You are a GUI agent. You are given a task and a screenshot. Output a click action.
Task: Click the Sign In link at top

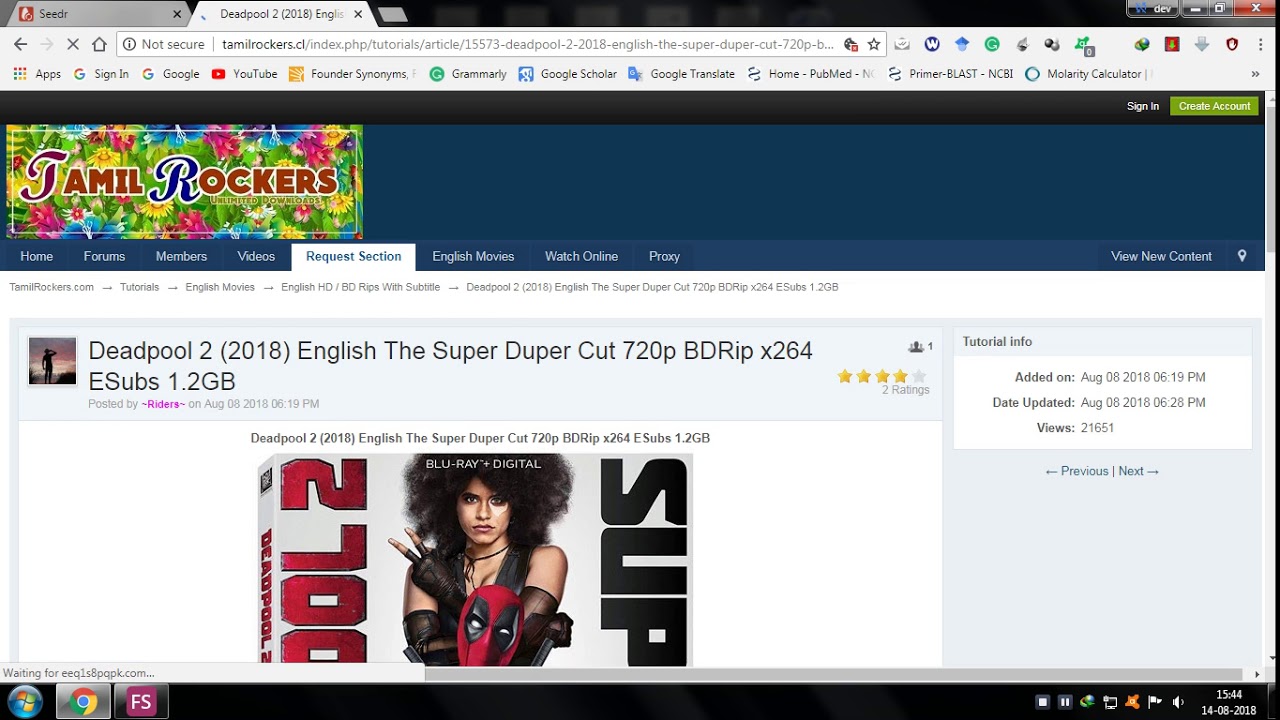1143,106
